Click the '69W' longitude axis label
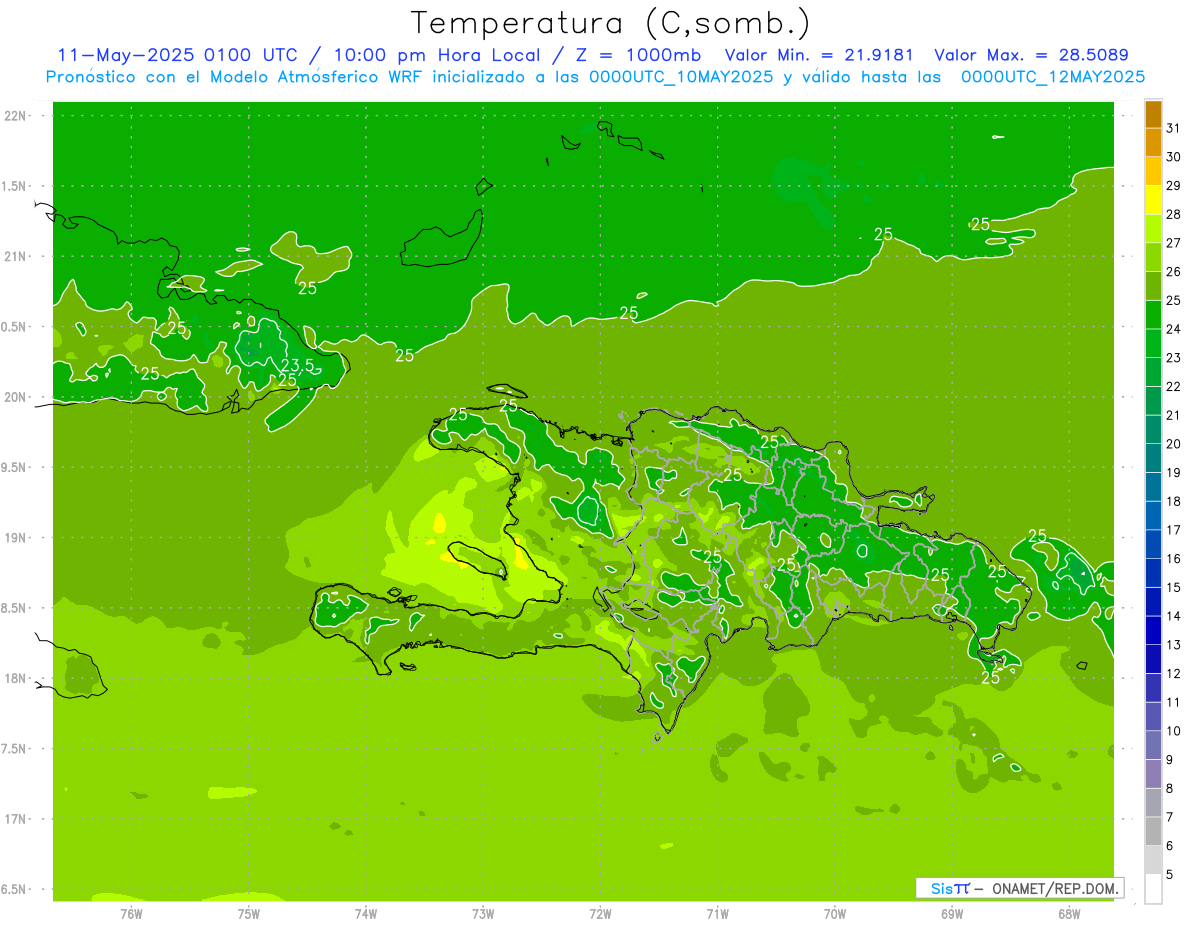The width and height of the screenshot is (1200, 927). pyautogui.click(x=951, y=913)
